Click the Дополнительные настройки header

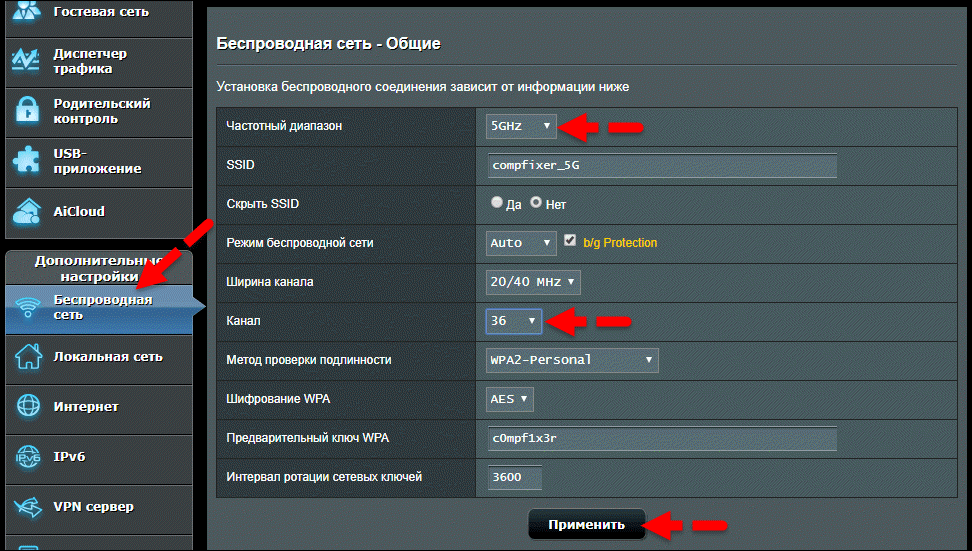click(99, 268)
